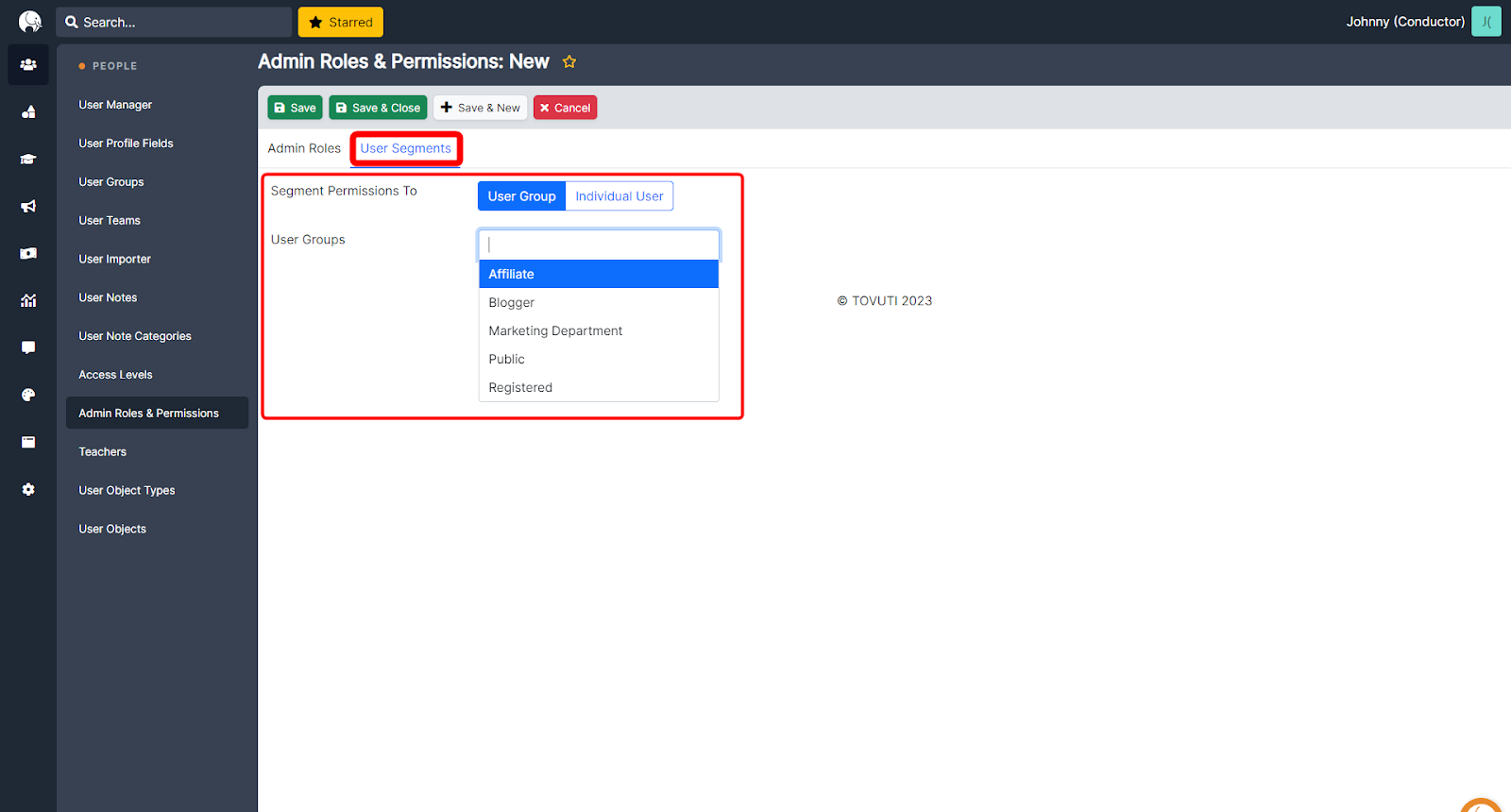The height and width of the screenshot is (812, 1511).
Task: Choose Affiliate from User Groups list
Action: click(599, 274)
